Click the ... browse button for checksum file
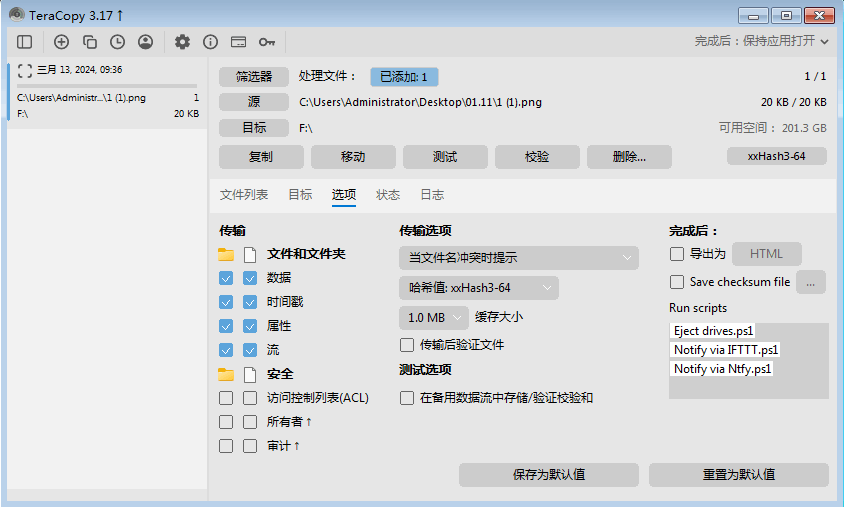This screenshot has width=844, height=507. coord(811,282)
